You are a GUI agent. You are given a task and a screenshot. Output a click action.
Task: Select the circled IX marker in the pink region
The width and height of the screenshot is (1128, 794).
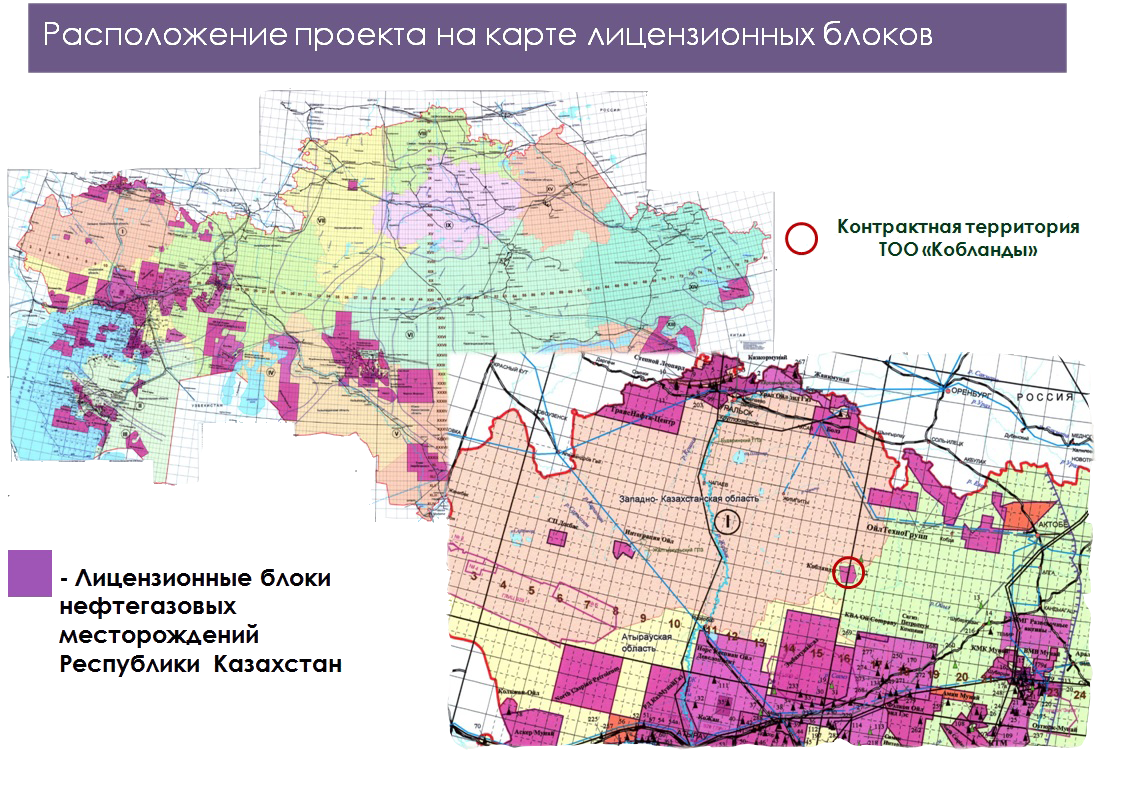(449, 225)
